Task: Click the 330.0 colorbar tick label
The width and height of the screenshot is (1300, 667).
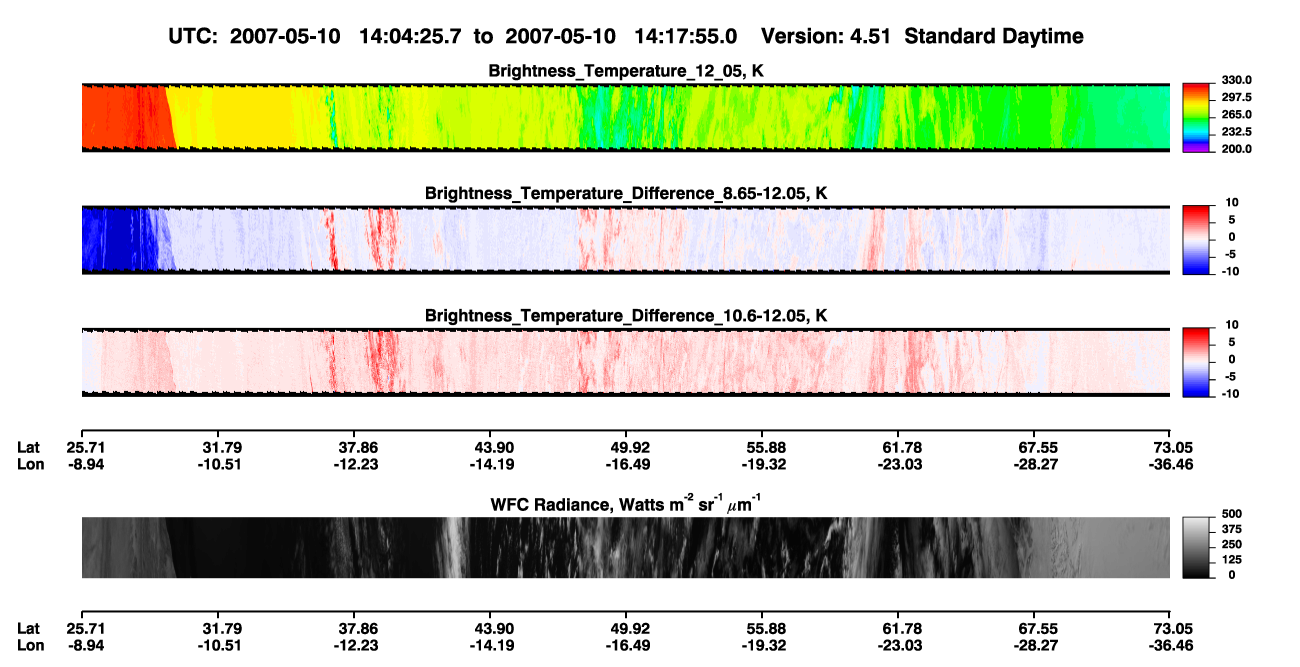Action: pos(1238,80)
